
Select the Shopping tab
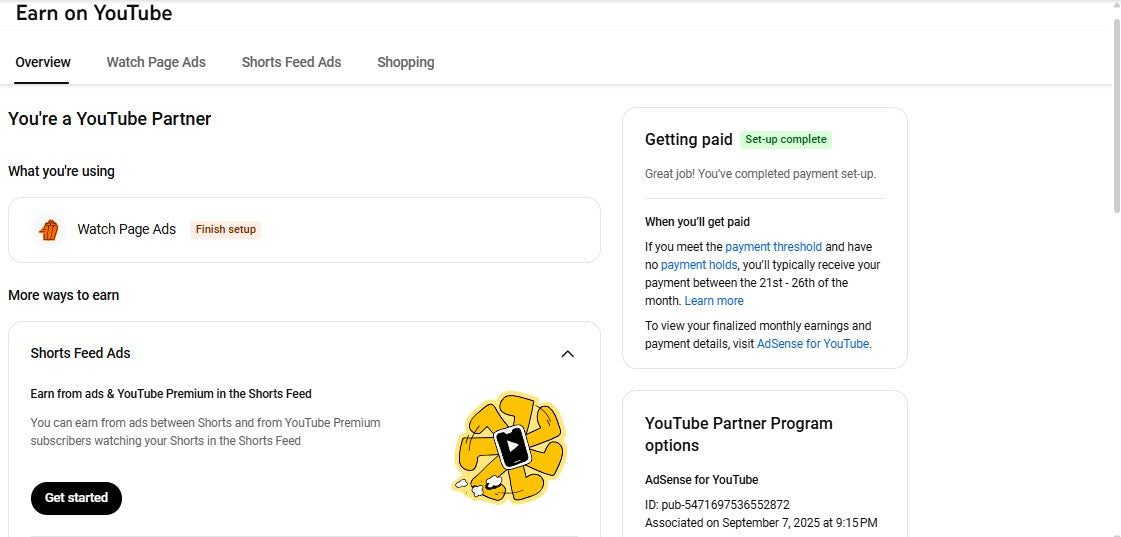[x=405, y=62]
